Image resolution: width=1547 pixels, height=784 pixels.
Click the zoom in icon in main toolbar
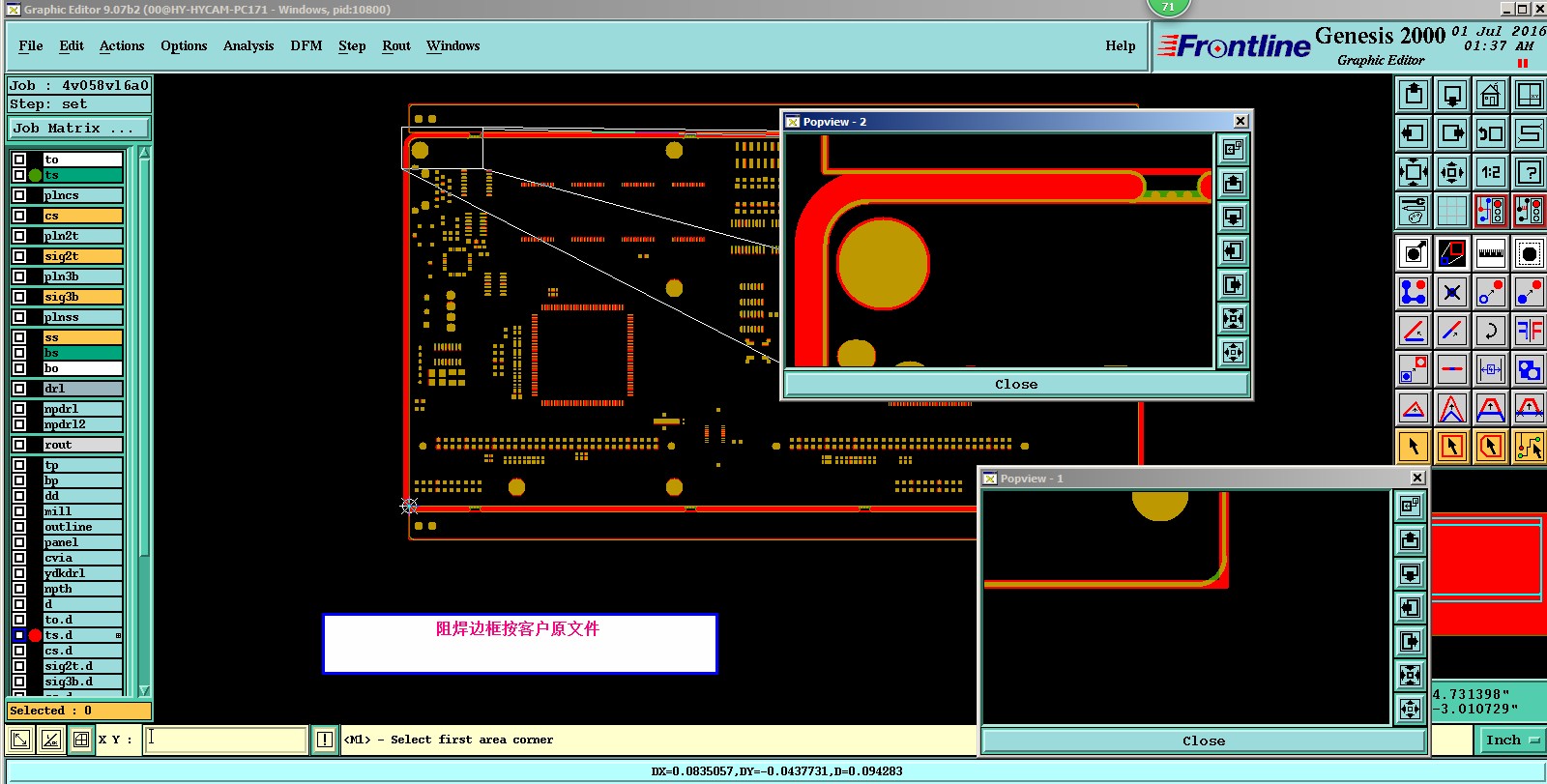point(1414,173)
